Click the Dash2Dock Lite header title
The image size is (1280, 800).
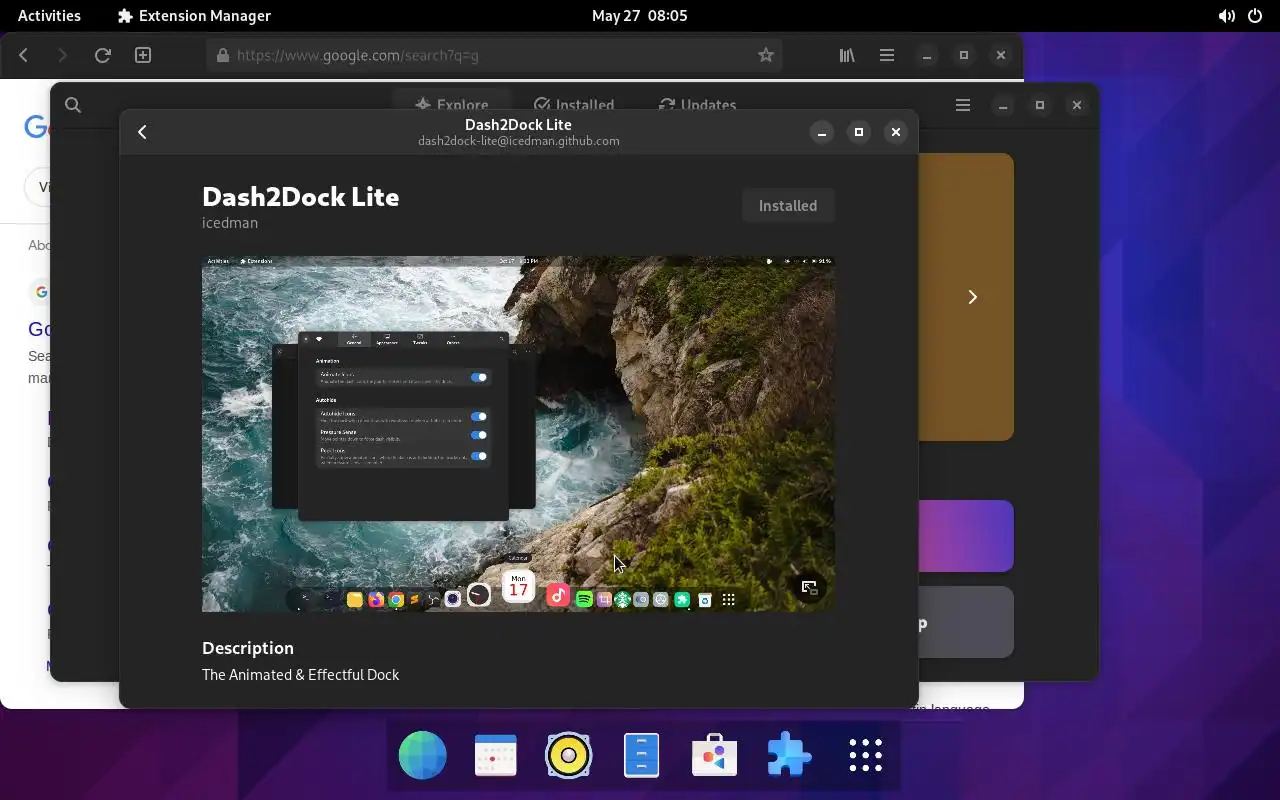click(x=518, y=124)
